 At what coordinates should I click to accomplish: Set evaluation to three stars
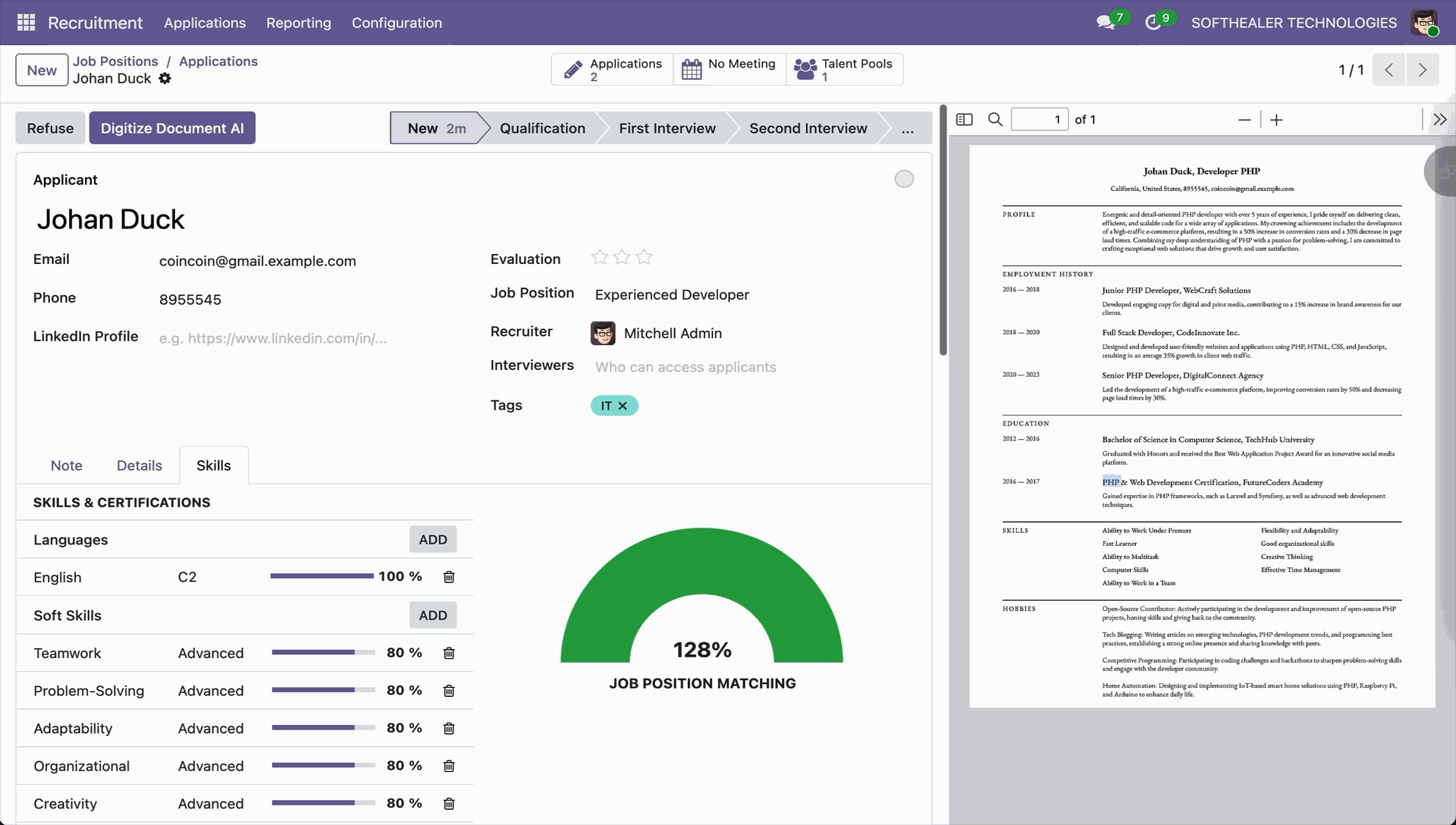[644, 258]
